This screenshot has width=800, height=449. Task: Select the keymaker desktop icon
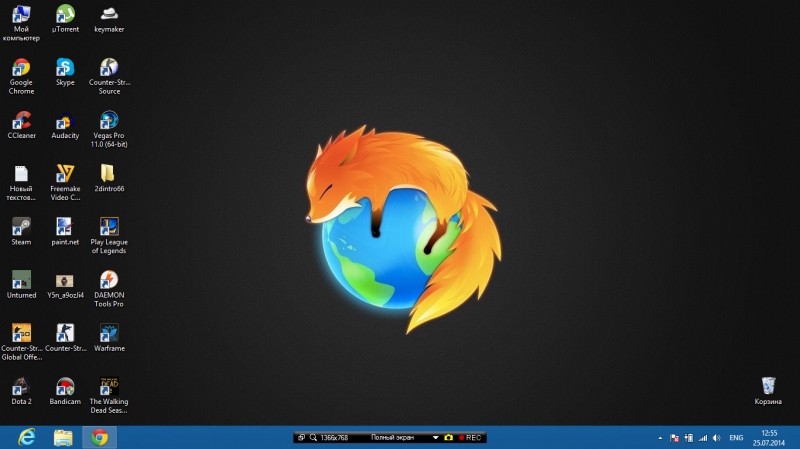[x=109, y=19]
